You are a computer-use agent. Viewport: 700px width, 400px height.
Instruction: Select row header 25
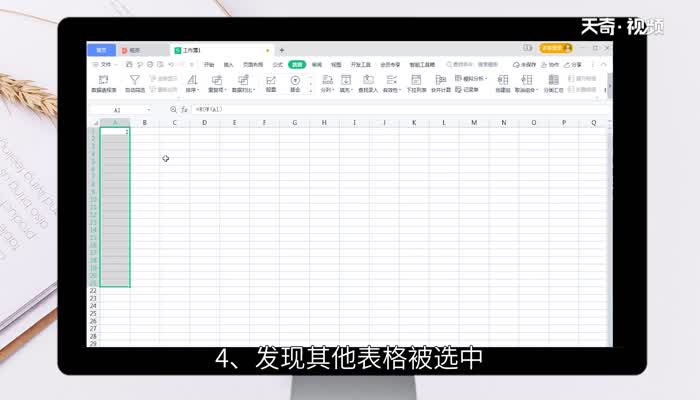coord(93,313)
